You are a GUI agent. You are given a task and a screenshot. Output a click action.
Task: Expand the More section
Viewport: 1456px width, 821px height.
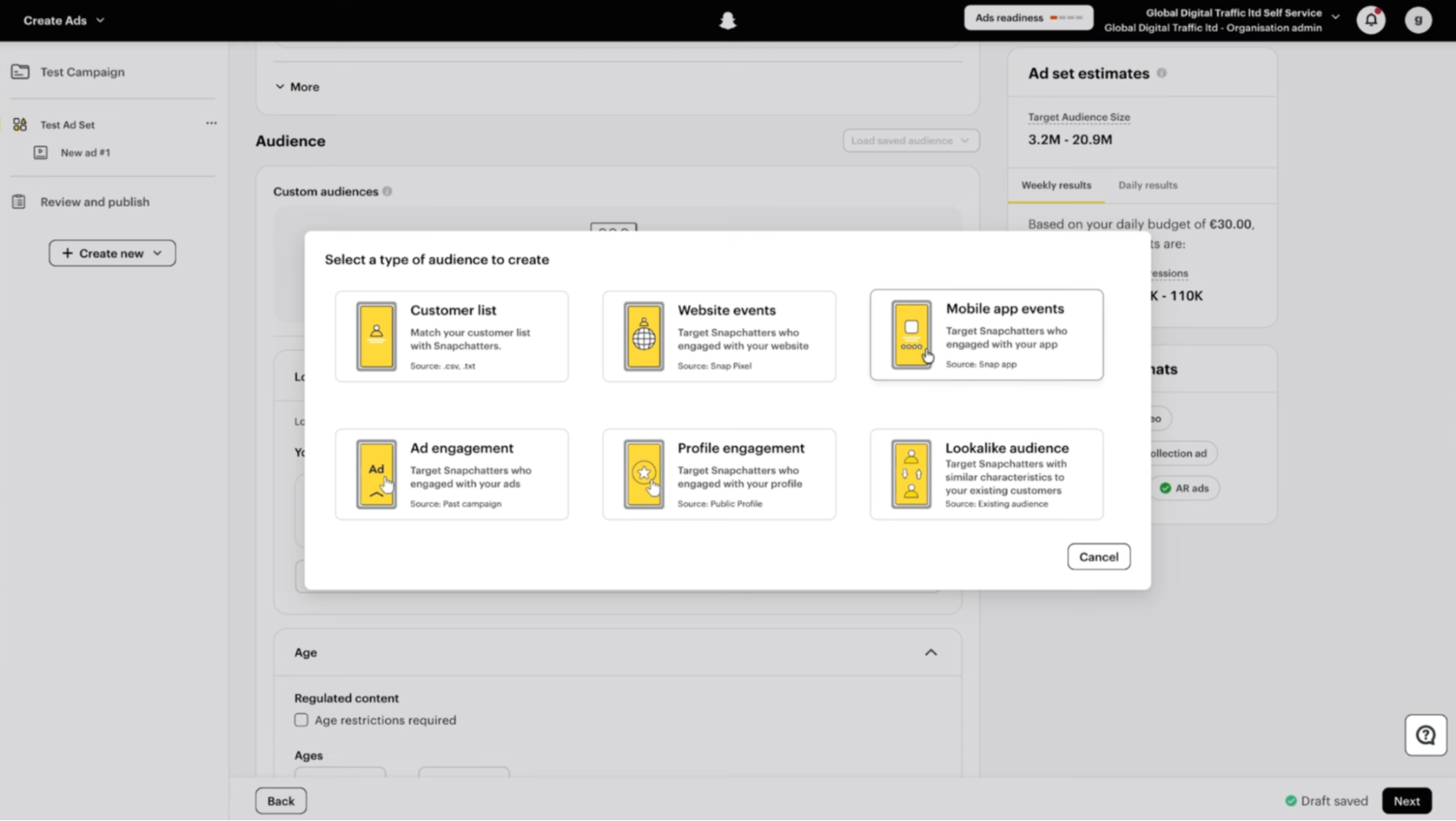click(x=297, y=87)
